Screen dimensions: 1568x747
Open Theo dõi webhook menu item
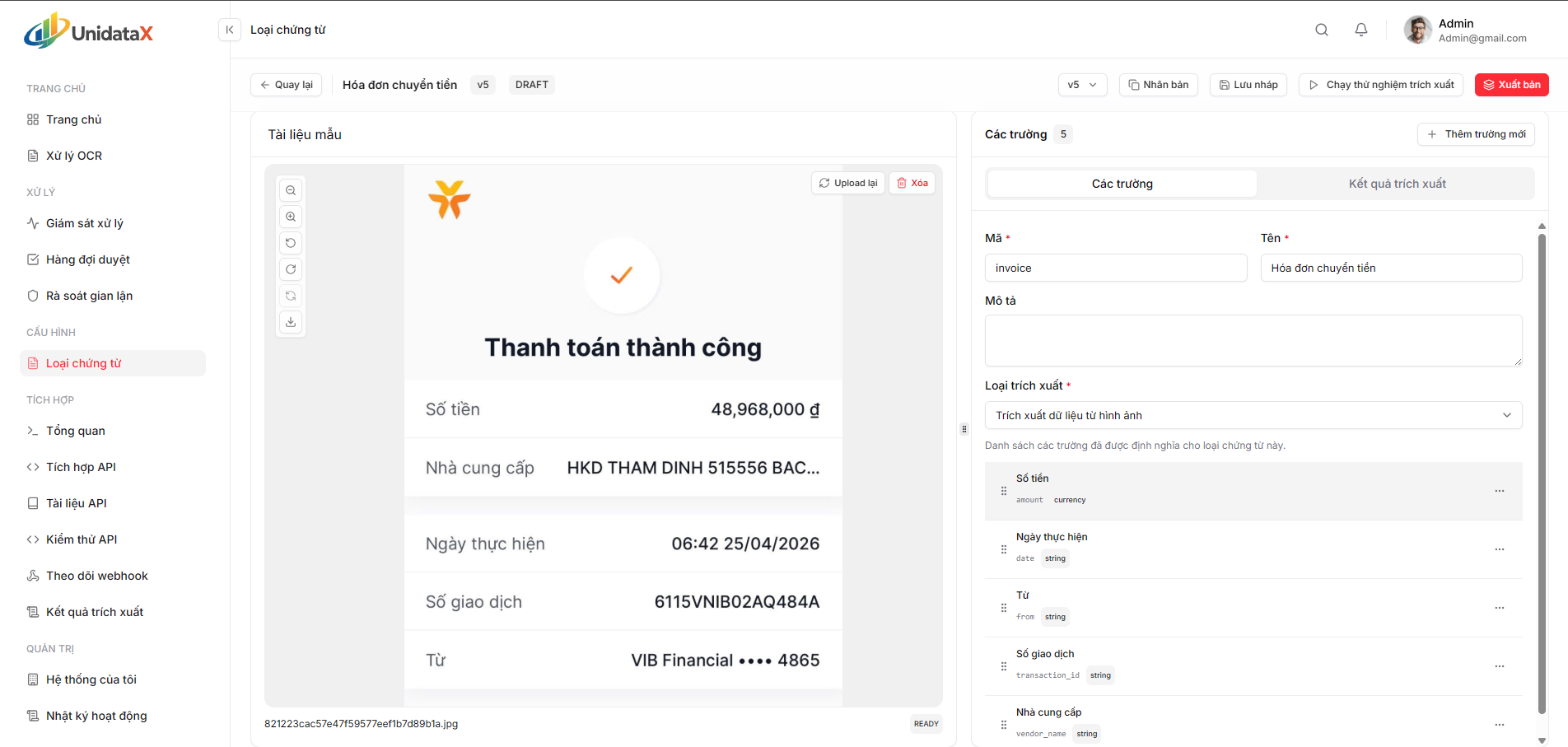(113, 576)
